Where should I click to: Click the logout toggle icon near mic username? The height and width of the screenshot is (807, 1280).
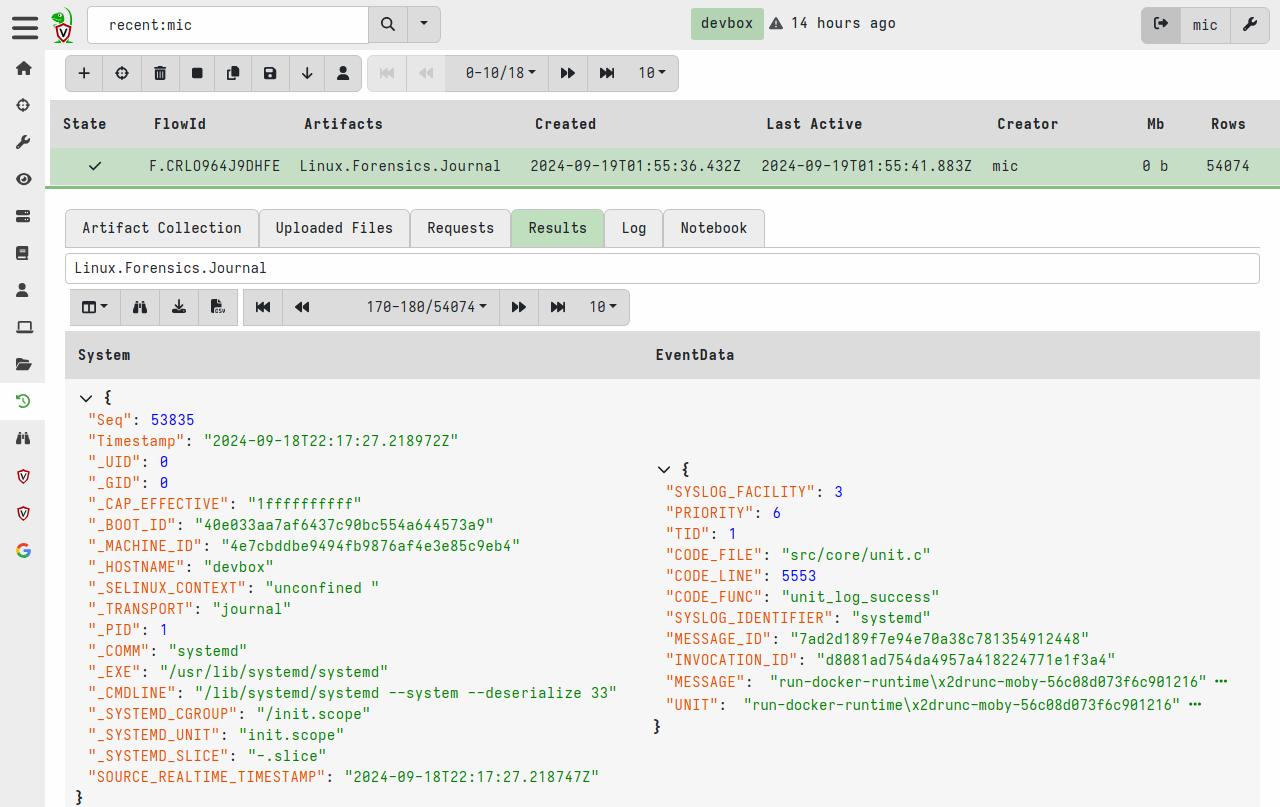1160,25
